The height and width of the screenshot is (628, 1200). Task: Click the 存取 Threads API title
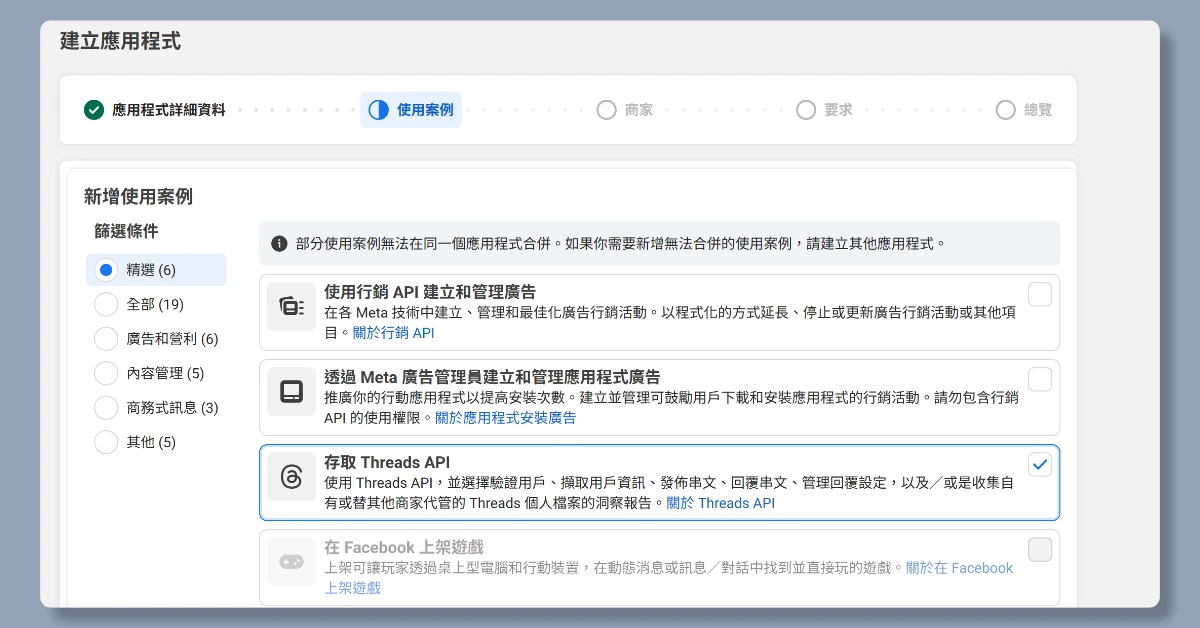coord(387,462)
